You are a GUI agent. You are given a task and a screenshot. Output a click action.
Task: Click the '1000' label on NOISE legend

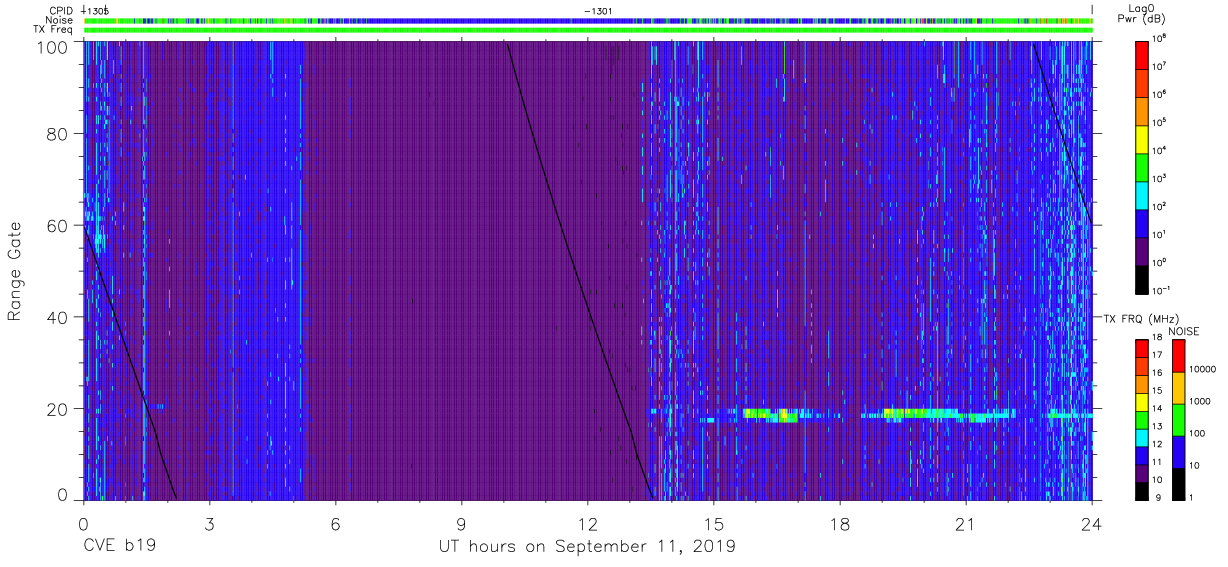tap(1200, 402)
